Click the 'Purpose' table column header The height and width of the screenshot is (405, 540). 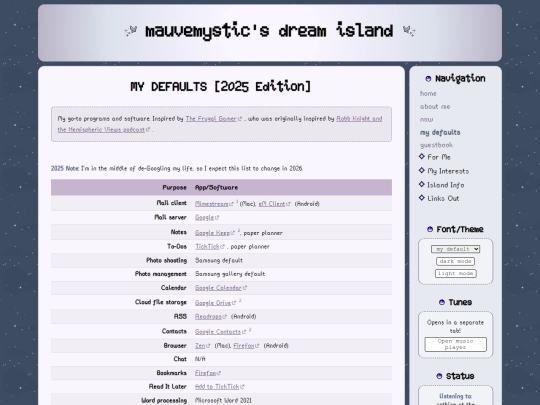[174, 188]
